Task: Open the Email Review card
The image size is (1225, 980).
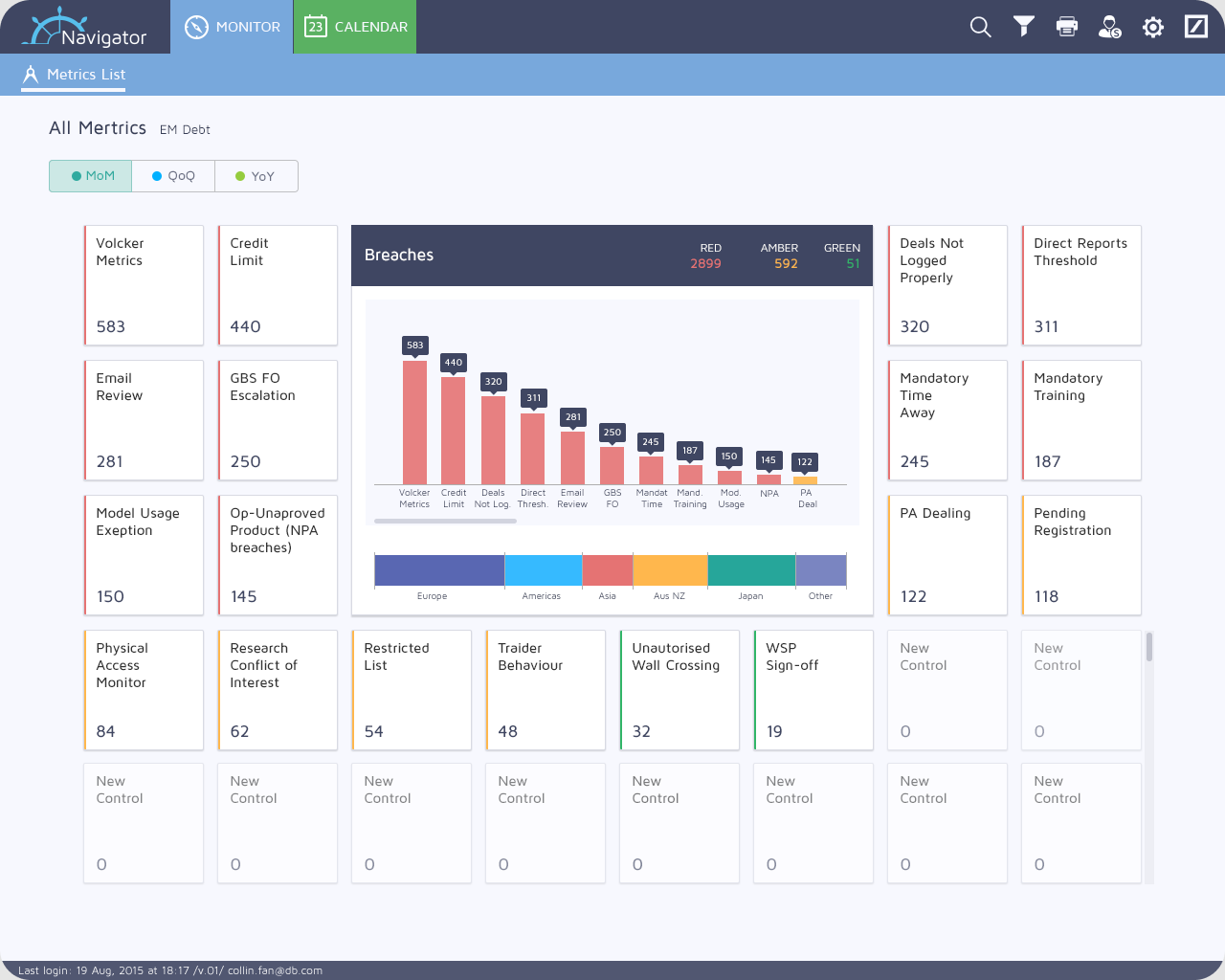Action: [x=144, y=420]
